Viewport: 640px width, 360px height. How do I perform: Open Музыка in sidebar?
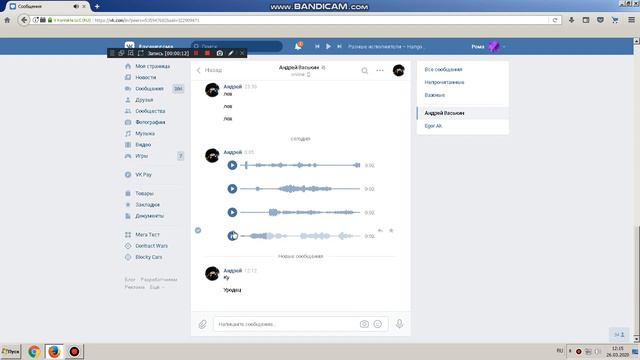click(x=145, y=133)
